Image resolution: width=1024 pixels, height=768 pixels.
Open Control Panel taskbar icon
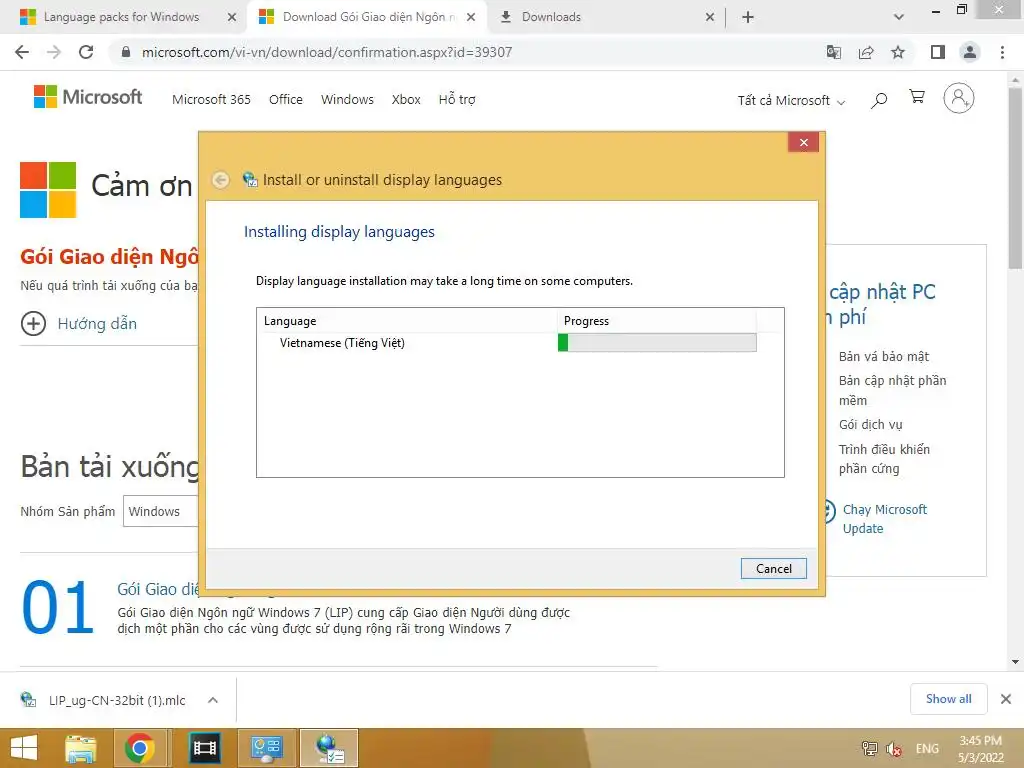click(266, 748)
